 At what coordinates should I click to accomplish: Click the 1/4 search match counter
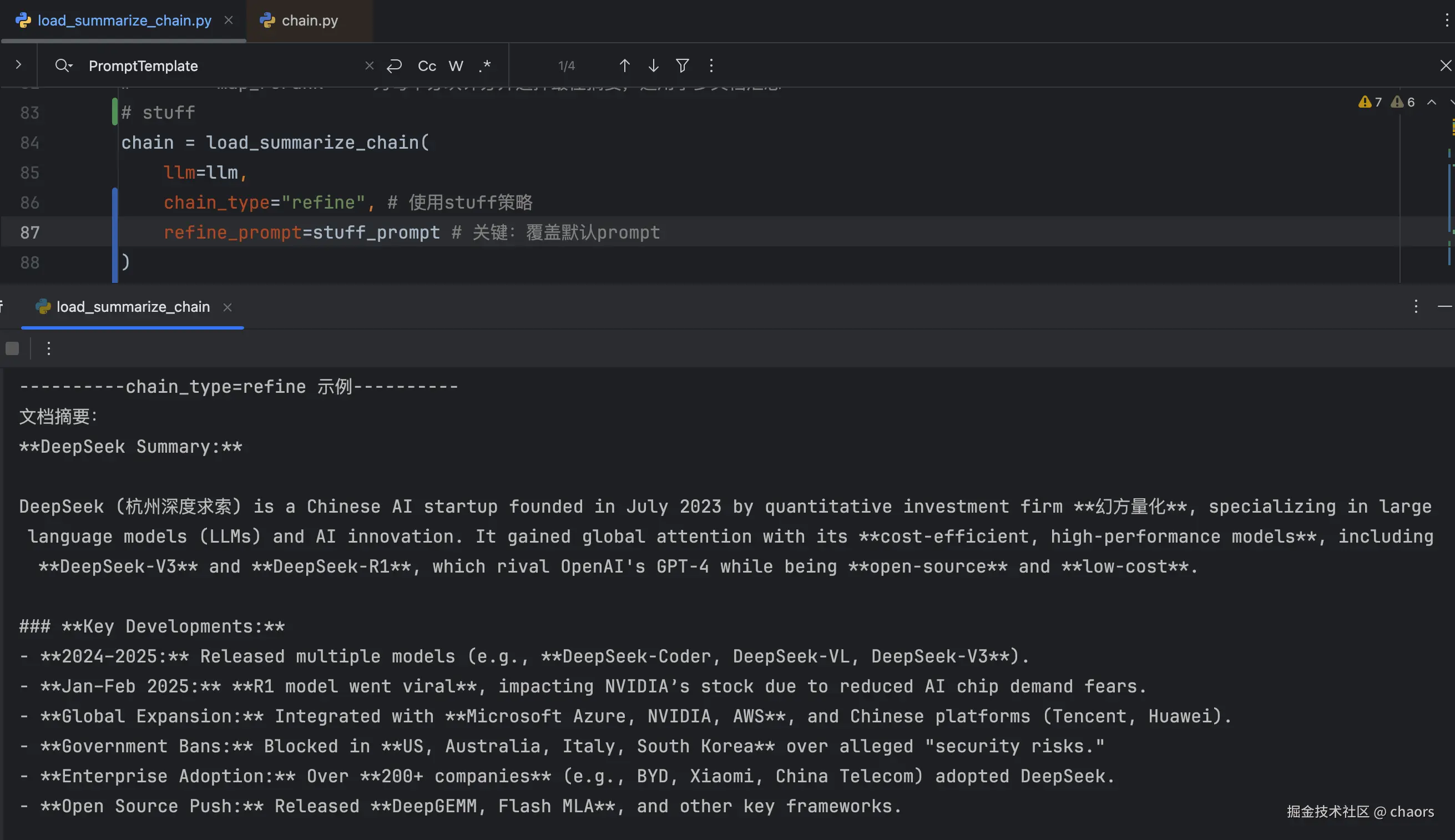coord(567,66)
